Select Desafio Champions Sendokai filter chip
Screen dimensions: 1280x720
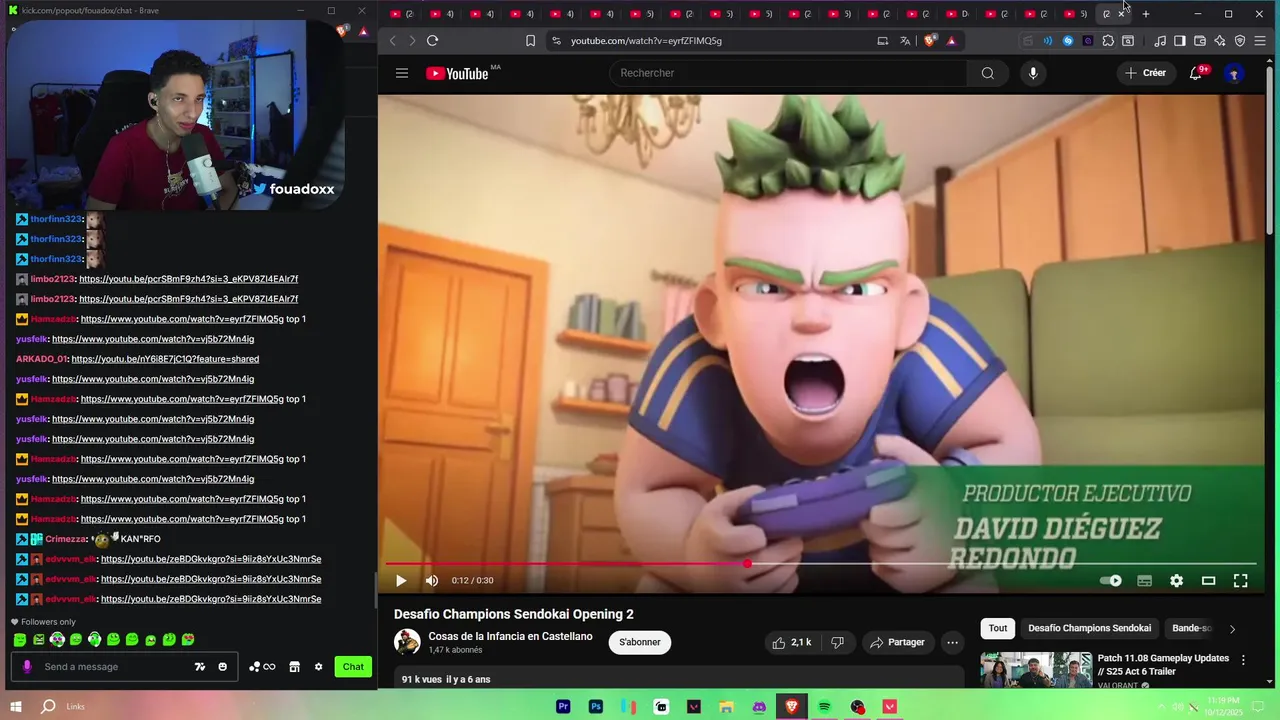[x=1089, y=628]
